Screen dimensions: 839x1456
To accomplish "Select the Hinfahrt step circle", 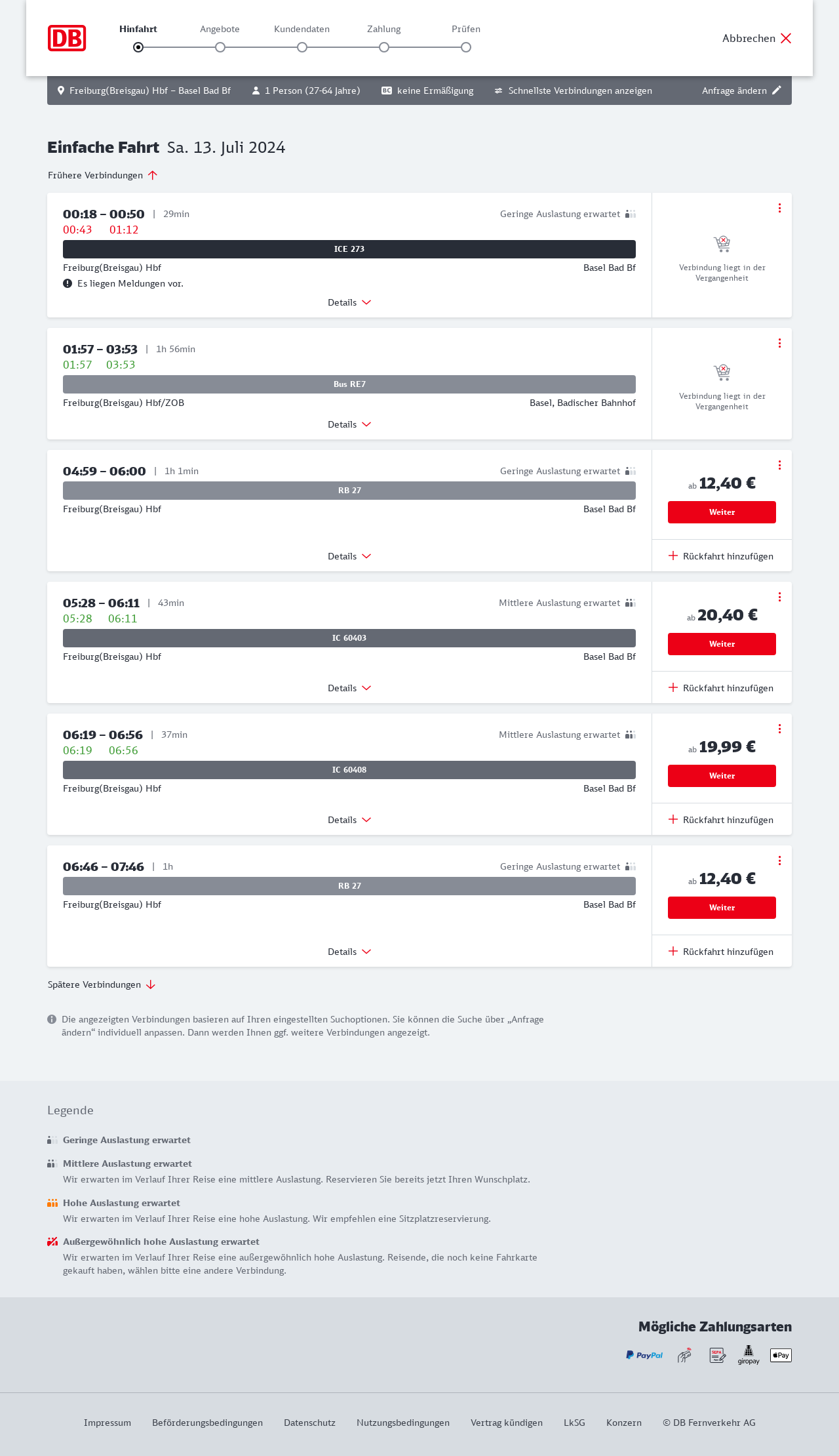I will pyautogui.click(x=138, y=47).
